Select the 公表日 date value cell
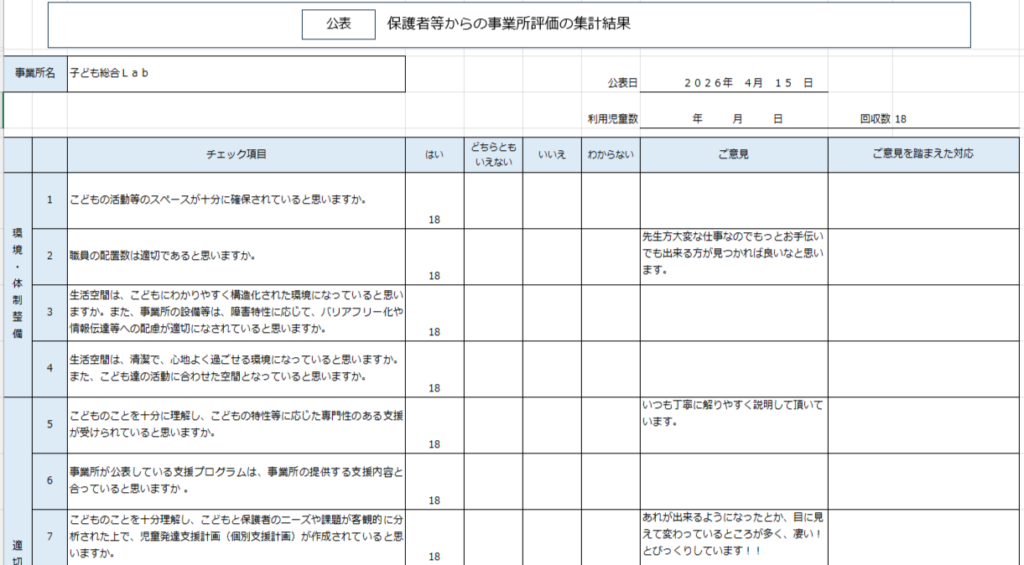Viewport: 1024px width, 565px height. 748,82
